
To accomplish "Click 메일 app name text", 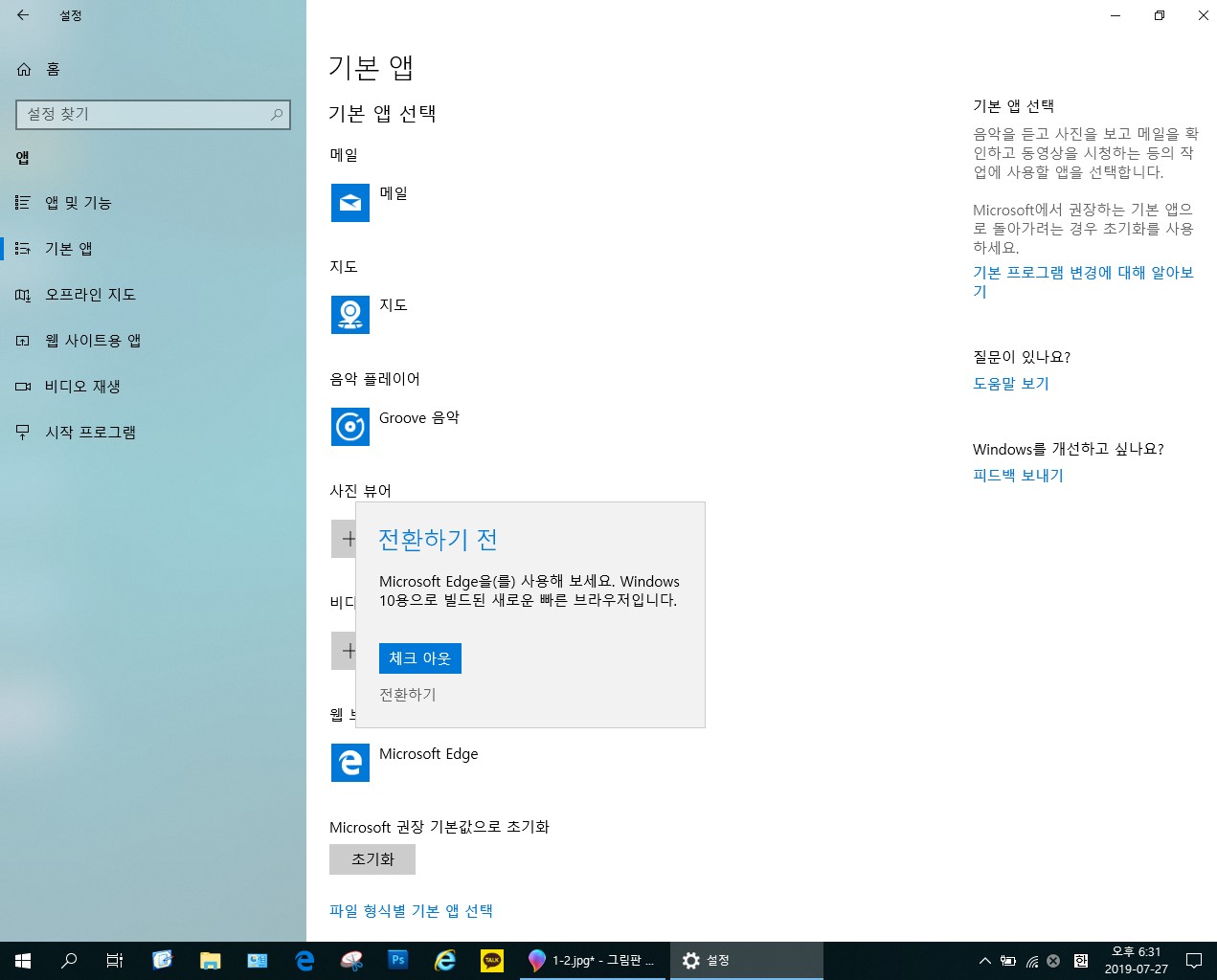I will pos(394,193).
